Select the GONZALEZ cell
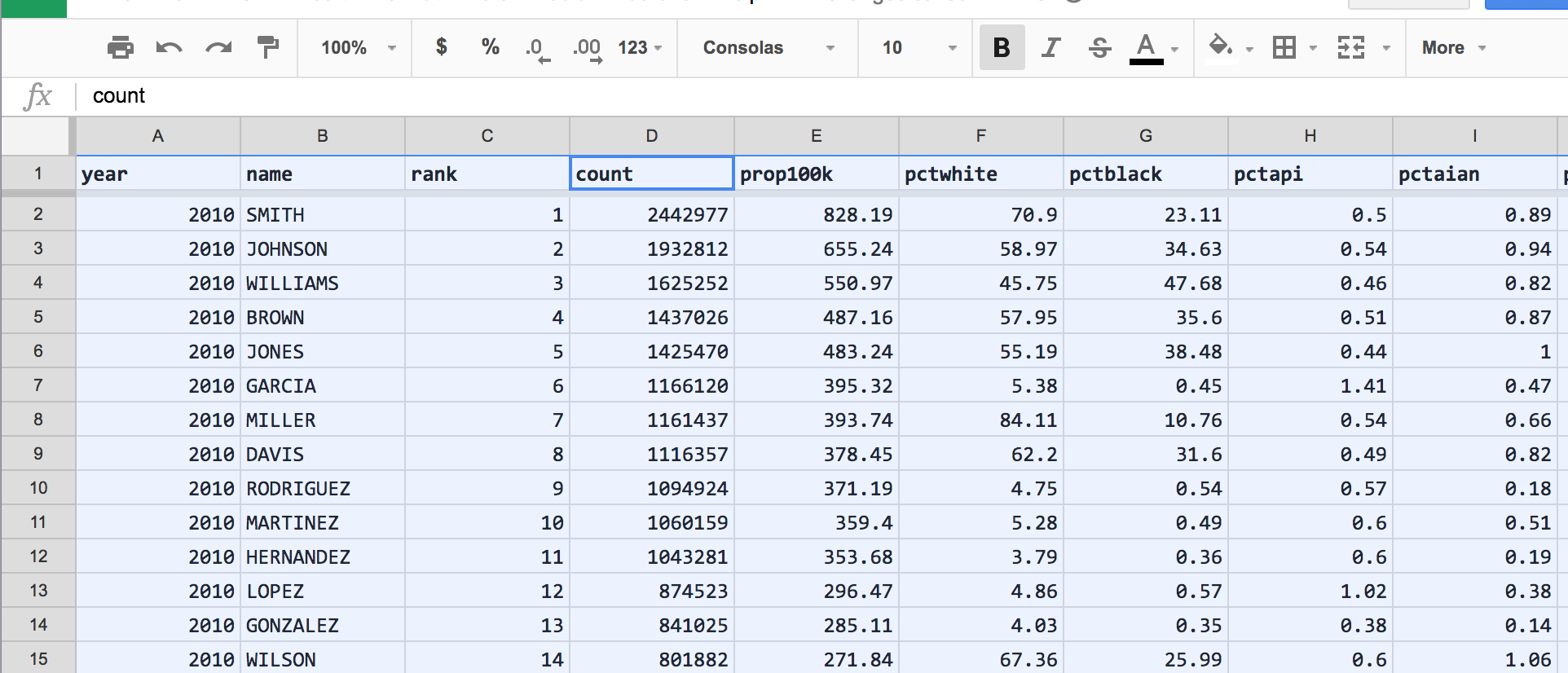This screenshot has height=673, width=1568. pos(323,625)
